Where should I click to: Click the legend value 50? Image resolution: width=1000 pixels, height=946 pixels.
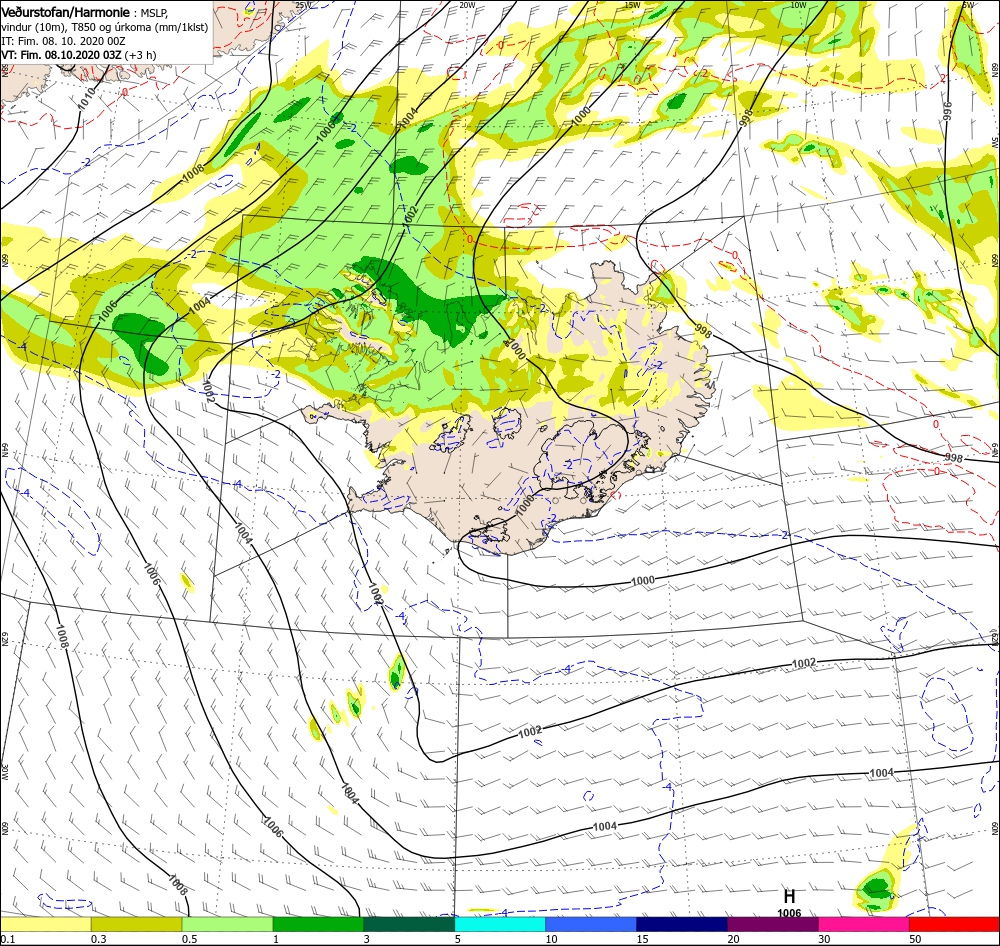tap(915, 939)
